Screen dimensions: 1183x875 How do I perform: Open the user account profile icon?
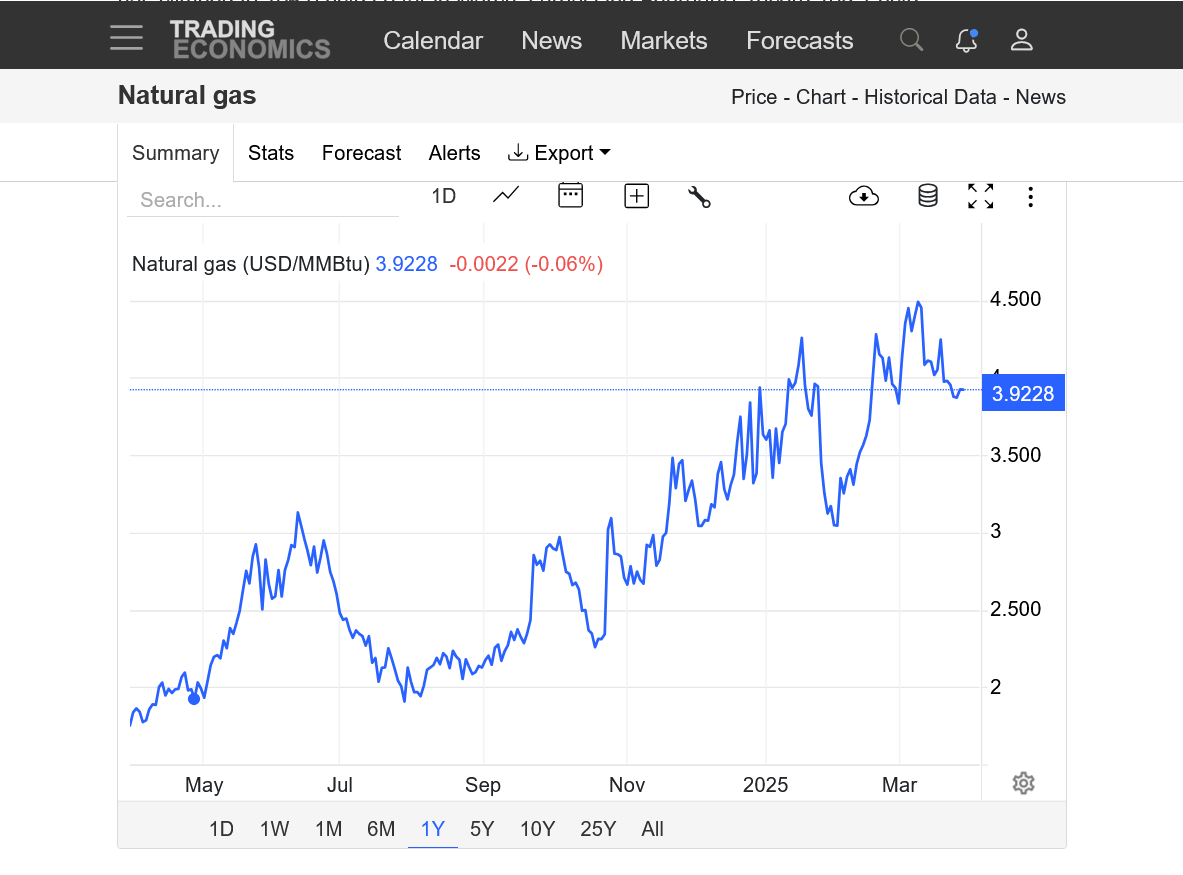click(x=1021, y=40)
